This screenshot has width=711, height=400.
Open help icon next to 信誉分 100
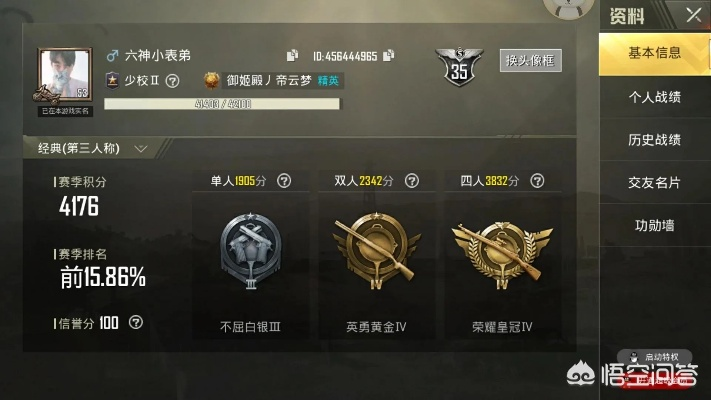[136, 322]
